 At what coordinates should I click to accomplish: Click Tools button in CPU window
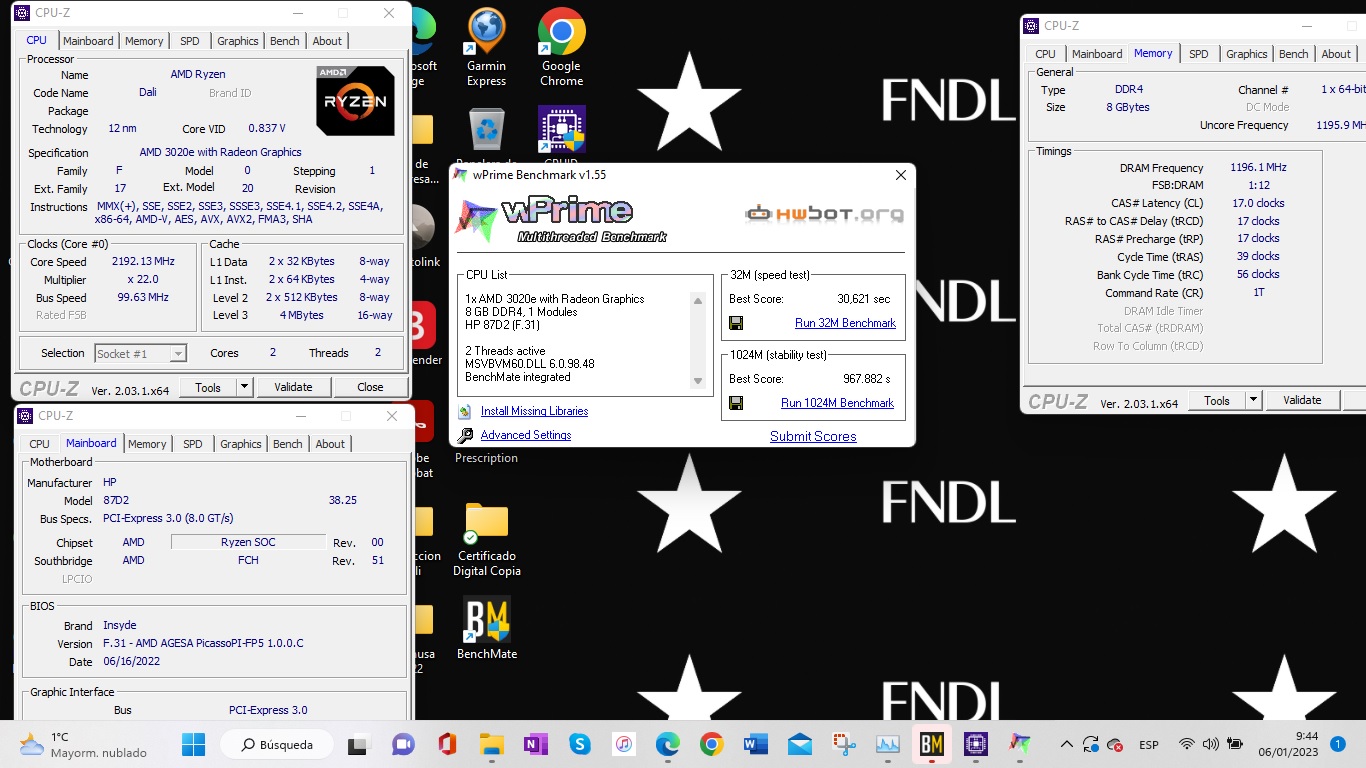point(208,387)
